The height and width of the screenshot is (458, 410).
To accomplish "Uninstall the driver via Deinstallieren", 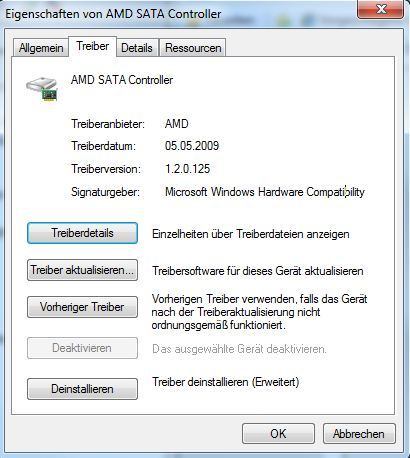I will pos(82,389).
